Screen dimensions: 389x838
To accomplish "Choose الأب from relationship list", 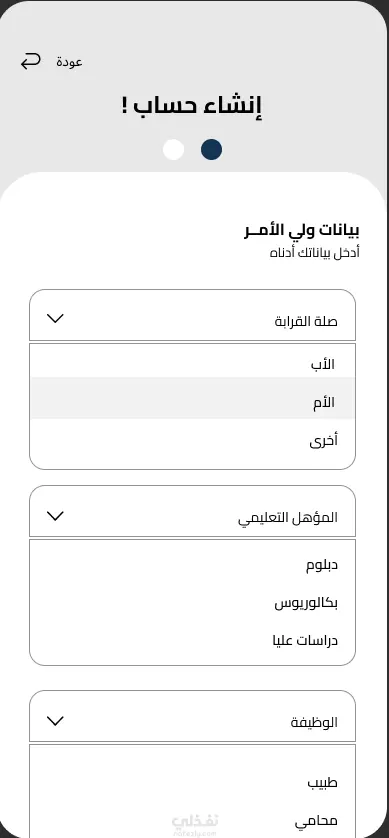I will coord(192,364).
